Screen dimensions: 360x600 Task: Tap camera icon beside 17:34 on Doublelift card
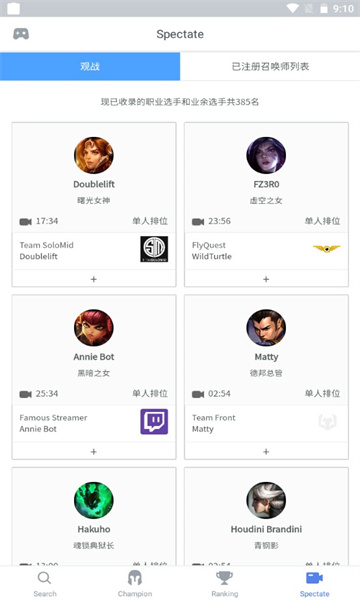pyautogui.click(x=26, y=222)
